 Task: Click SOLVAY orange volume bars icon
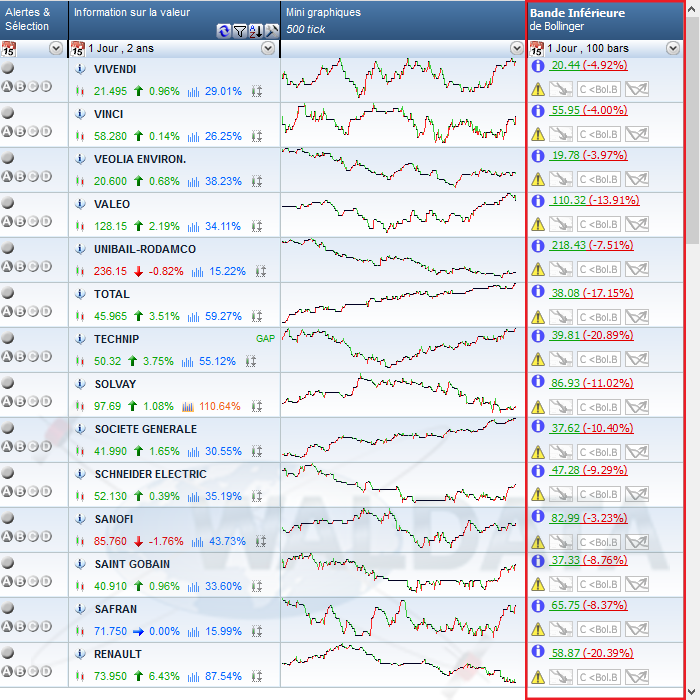[x=188, y=407]
